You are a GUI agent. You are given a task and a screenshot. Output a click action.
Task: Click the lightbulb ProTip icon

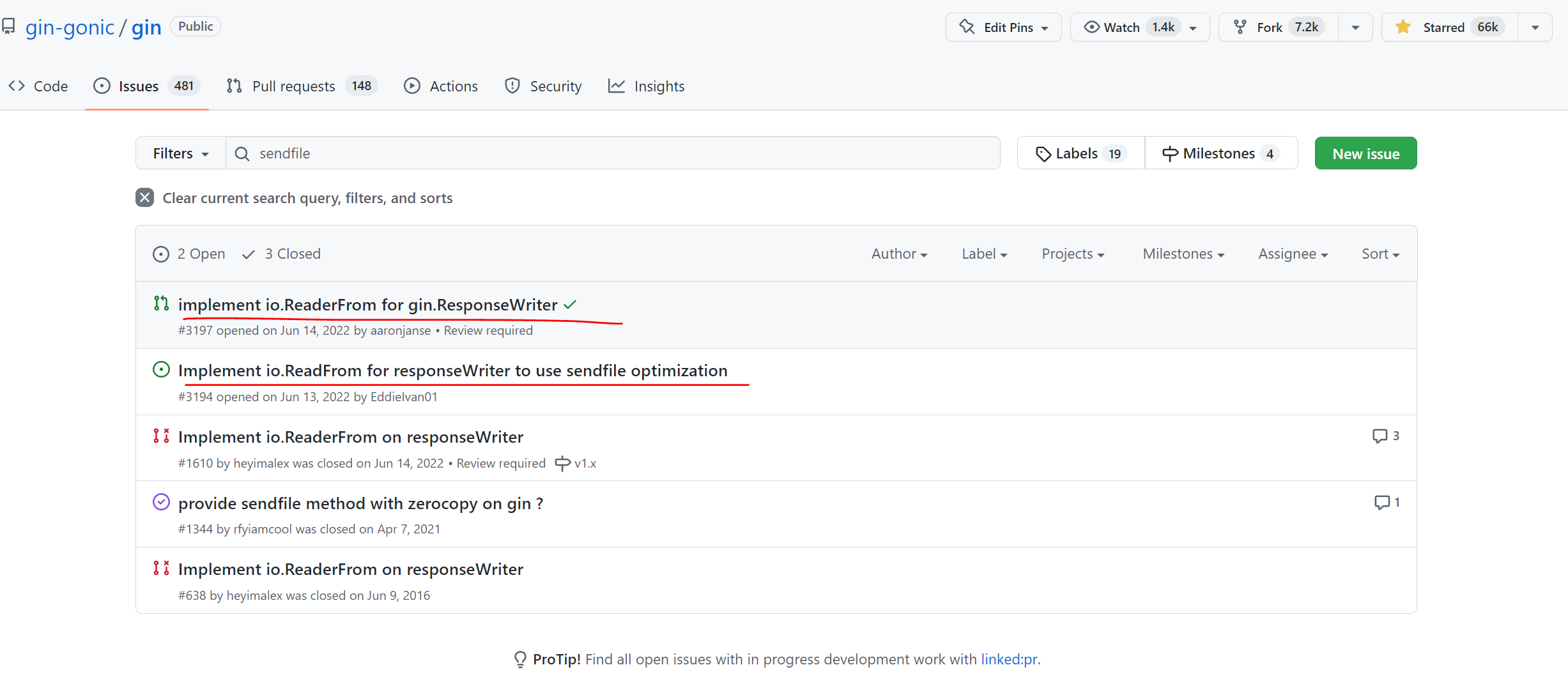[520, 659]
